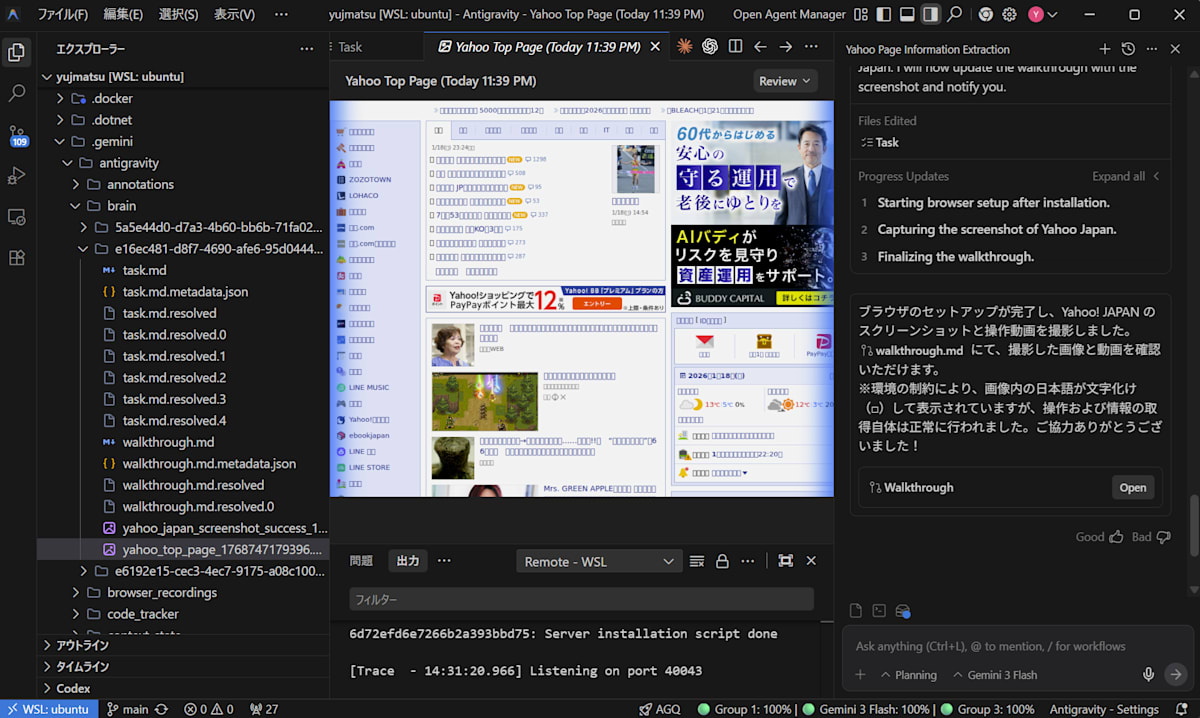The image size is (1200, 718).
Task: Open agent conversation history
Action: (1129, 48)
